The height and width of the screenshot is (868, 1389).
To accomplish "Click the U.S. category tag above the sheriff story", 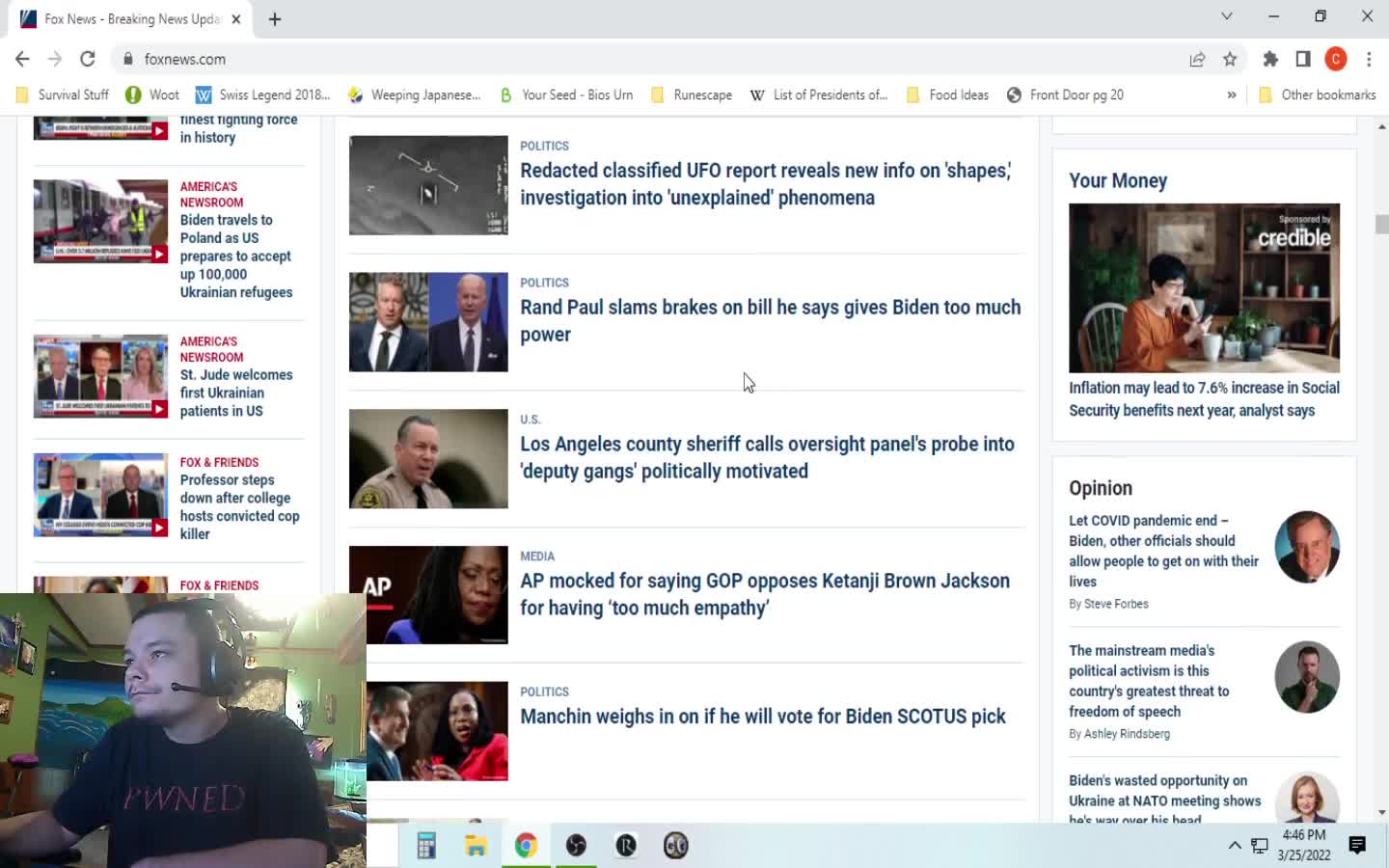I will point(531,420).
